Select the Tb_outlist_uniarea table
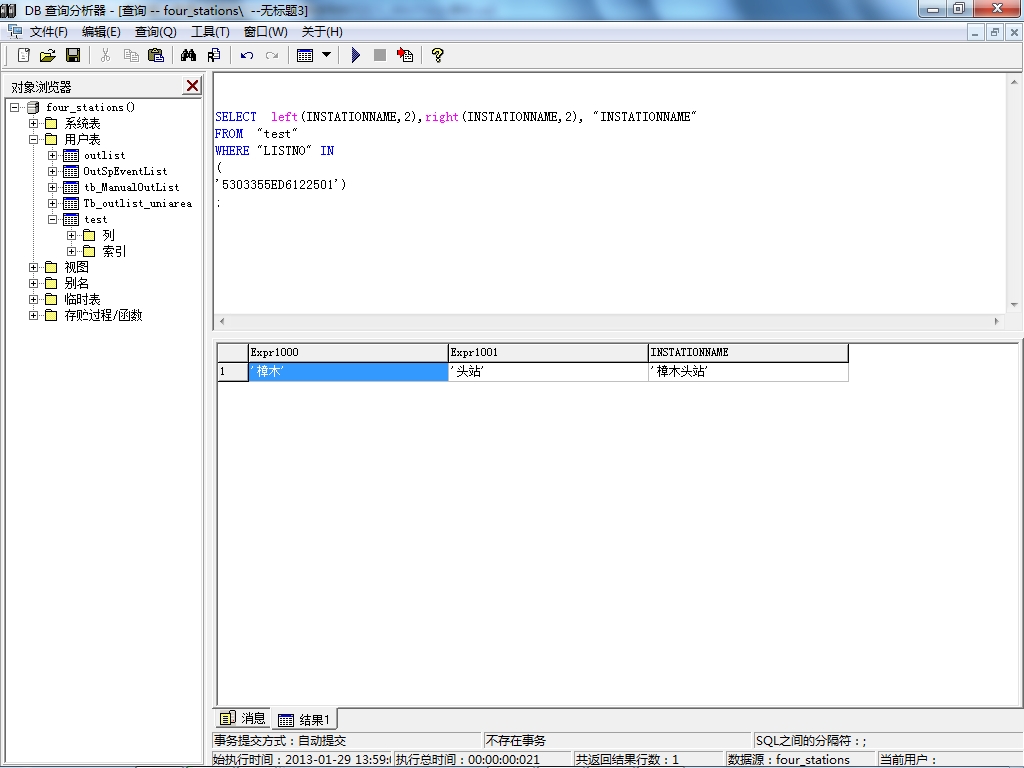This screenshot has width=1024, height=768. [x=137, y=203]
